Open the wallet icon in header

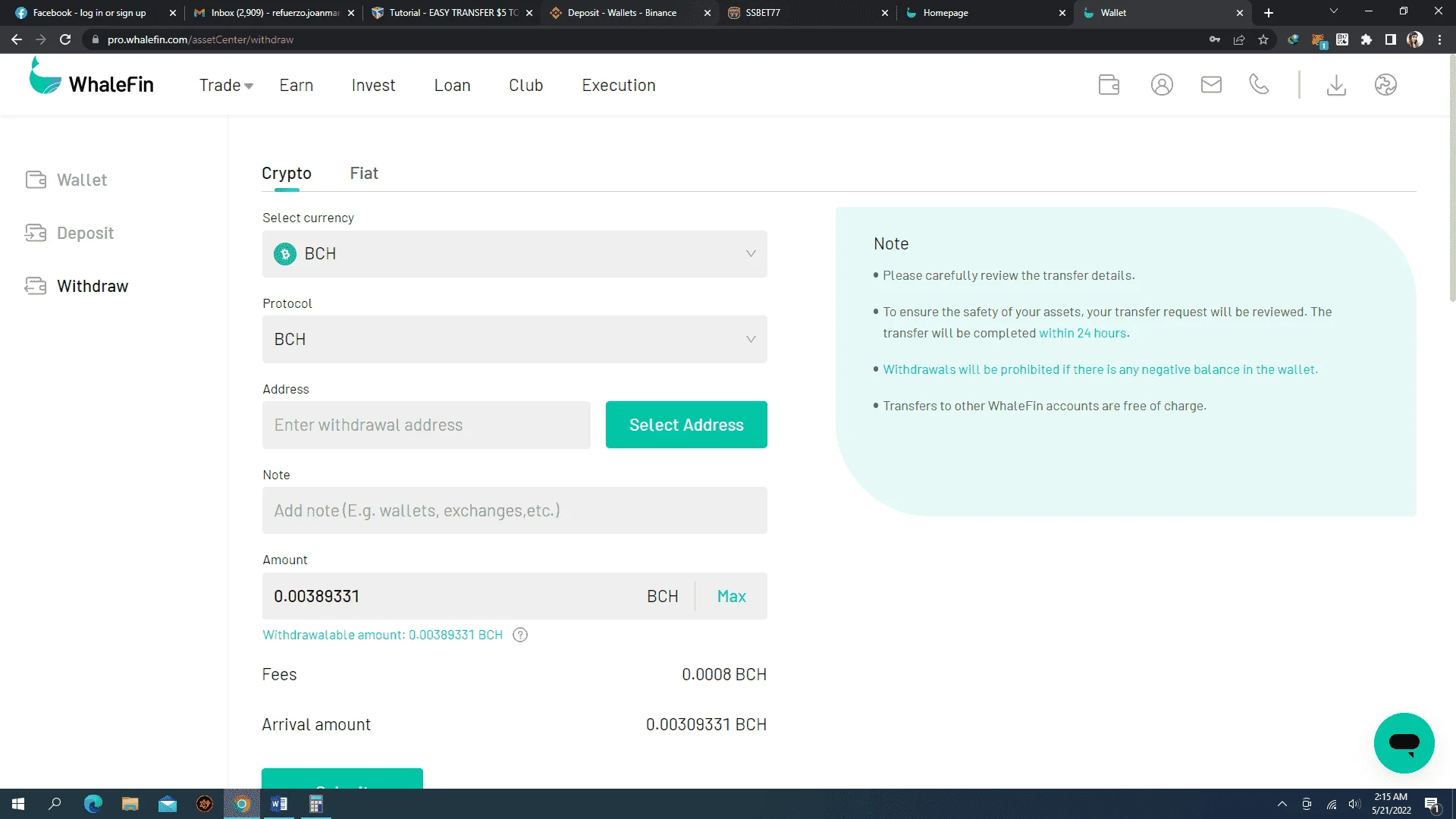click(x=1109, y=85)
